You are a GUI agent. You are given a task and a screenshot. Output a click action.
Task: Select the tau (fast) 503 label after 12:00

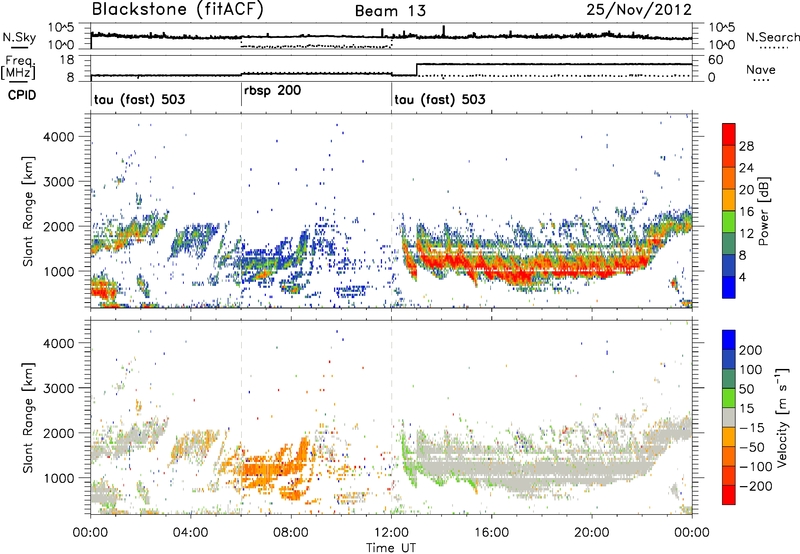(440, 99)
